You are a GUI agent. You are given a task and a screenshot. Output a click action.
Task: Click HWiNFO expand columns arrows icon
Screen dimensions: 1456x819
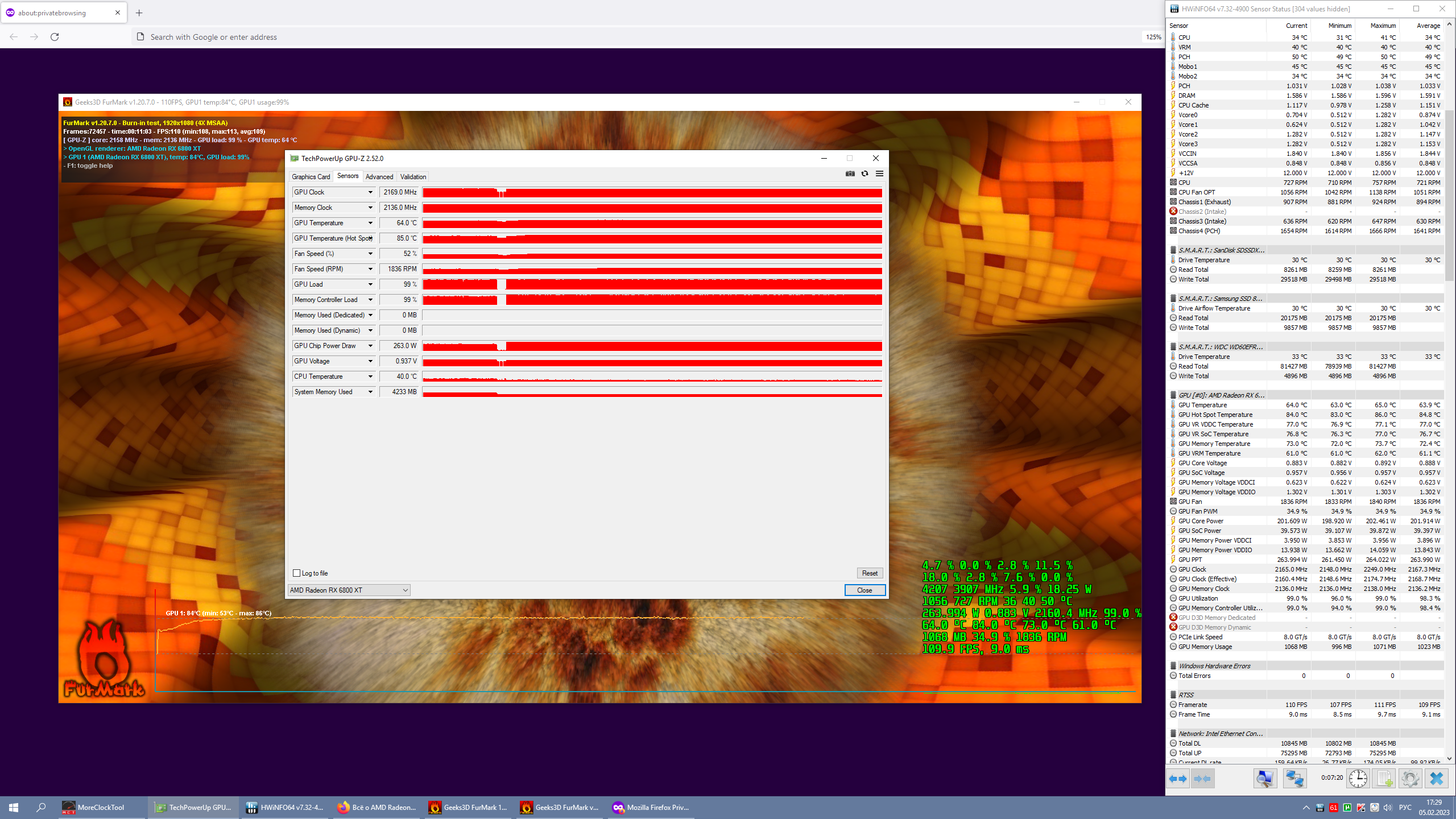[x=1177, y=778]
